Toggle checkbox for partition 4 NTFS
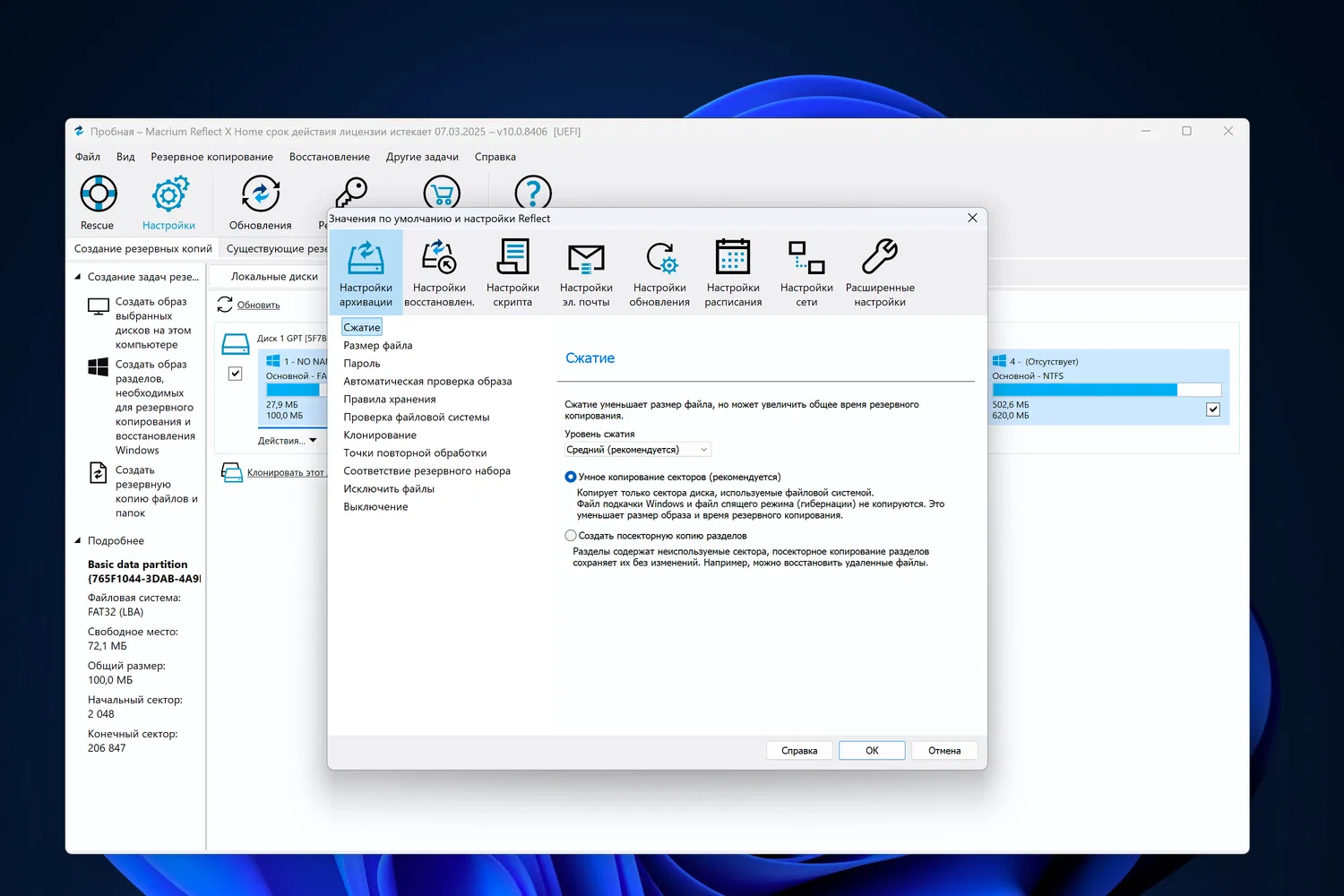The width and height of the screenshot is (1344, 896). (x=1213, y=409)
